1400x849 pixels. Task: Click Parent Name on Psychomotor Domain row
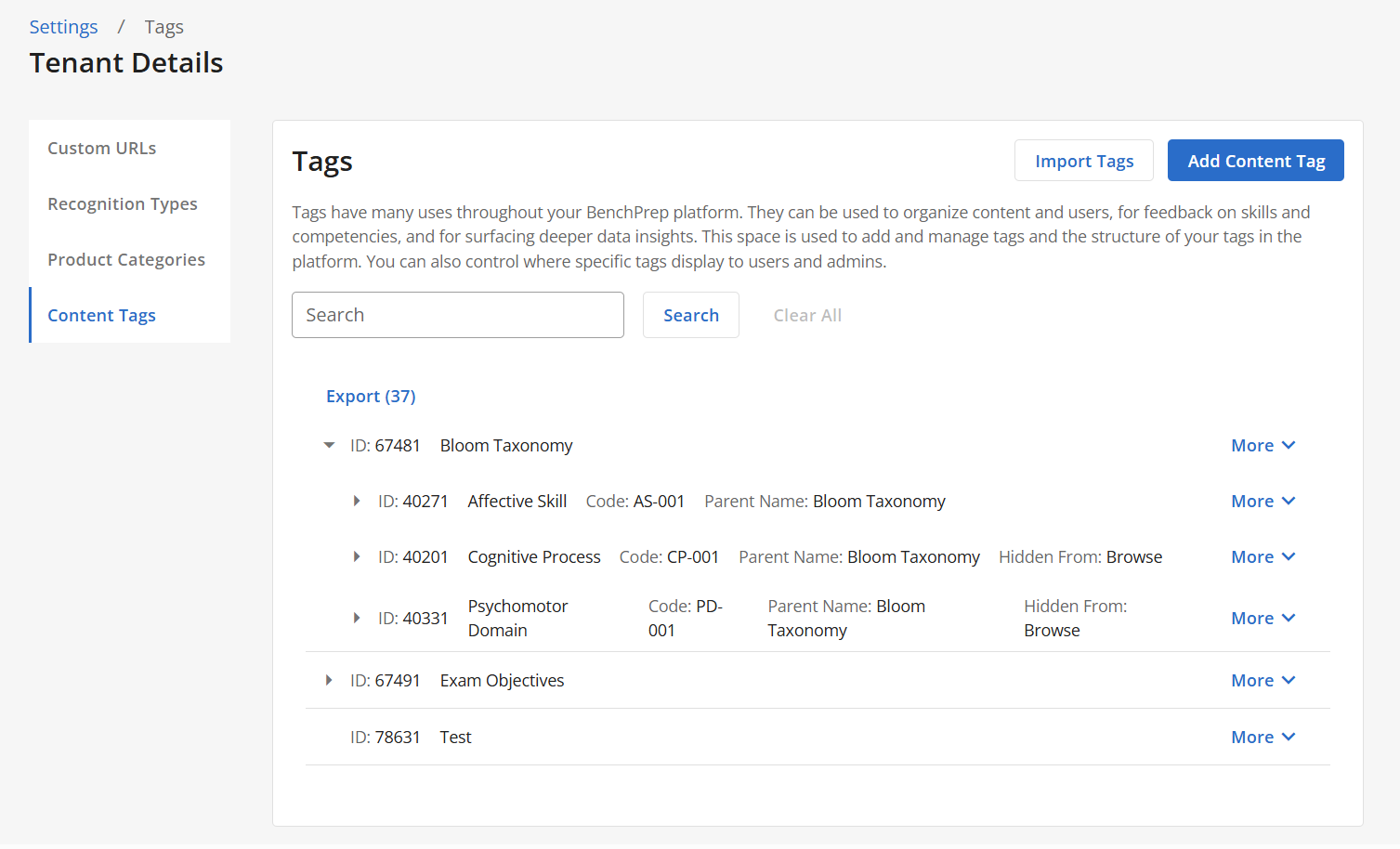click(846, 619)
